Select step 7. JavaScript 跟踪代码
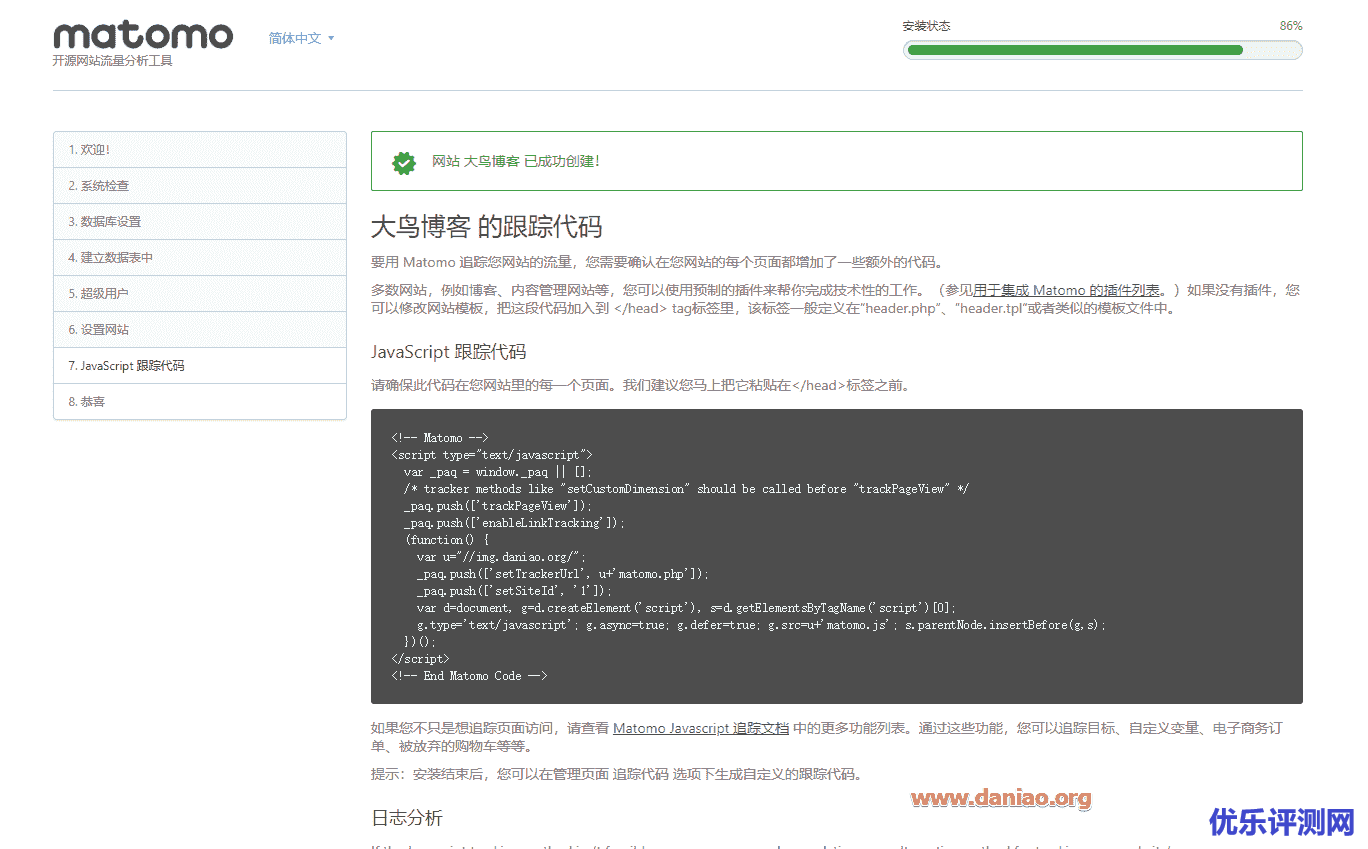Viewport: 1368px width, 849px height. tap(200, 366)
